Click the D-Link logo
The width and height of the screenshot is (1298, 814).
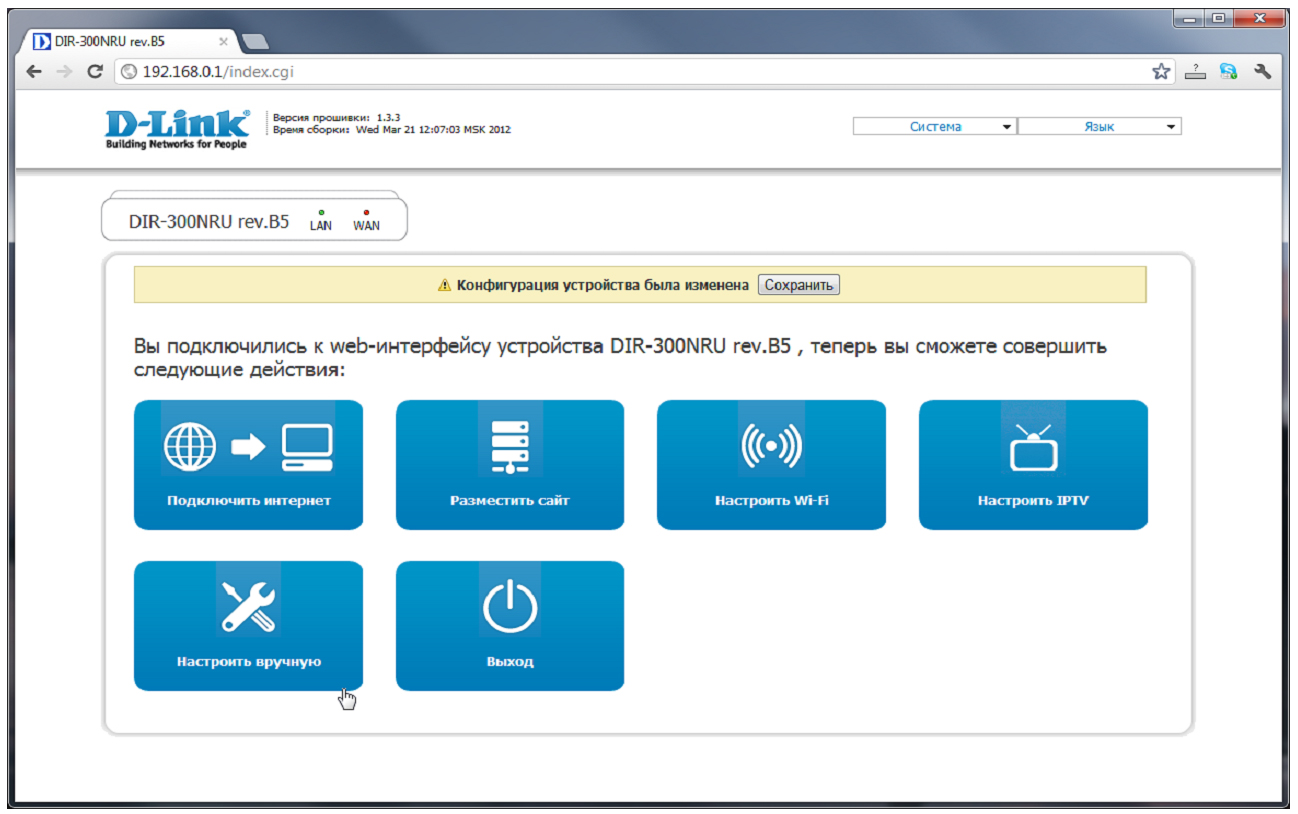tap(177, 128)
